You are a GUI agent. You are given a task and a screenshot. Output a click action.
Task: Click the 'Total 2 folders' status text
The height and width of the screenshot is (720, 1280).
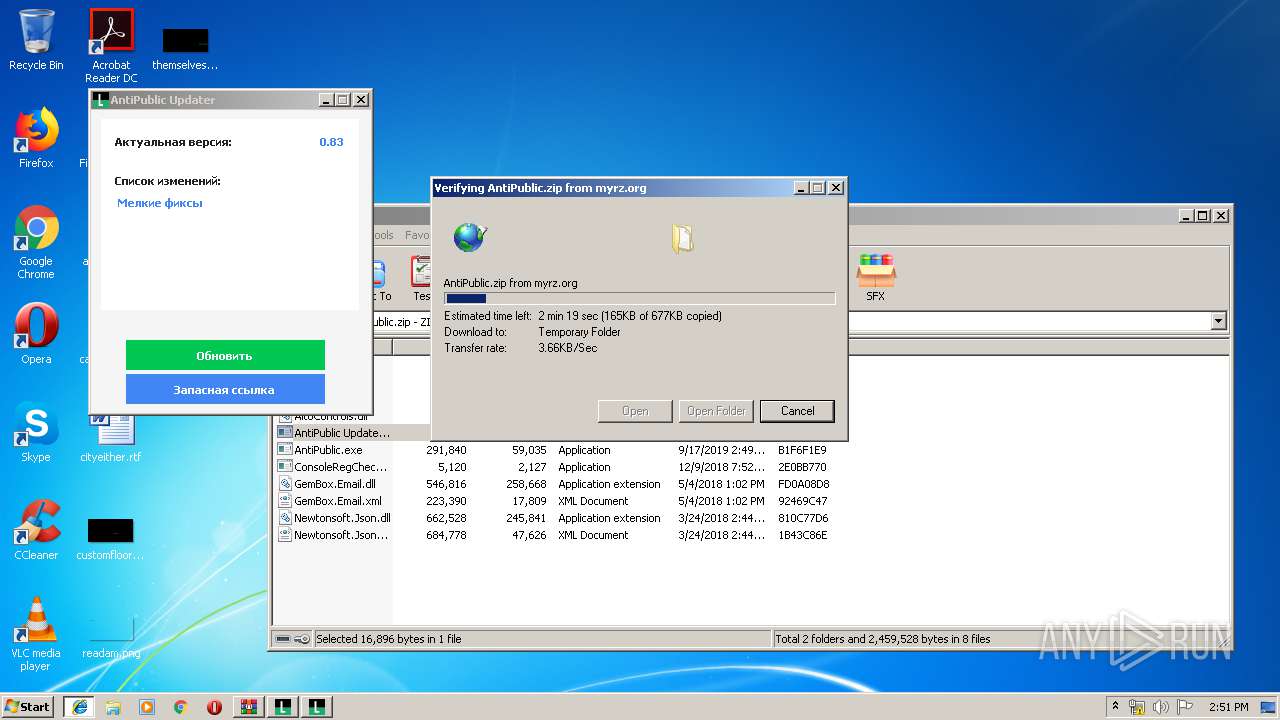pyautogui.click(x=883, y=639)
